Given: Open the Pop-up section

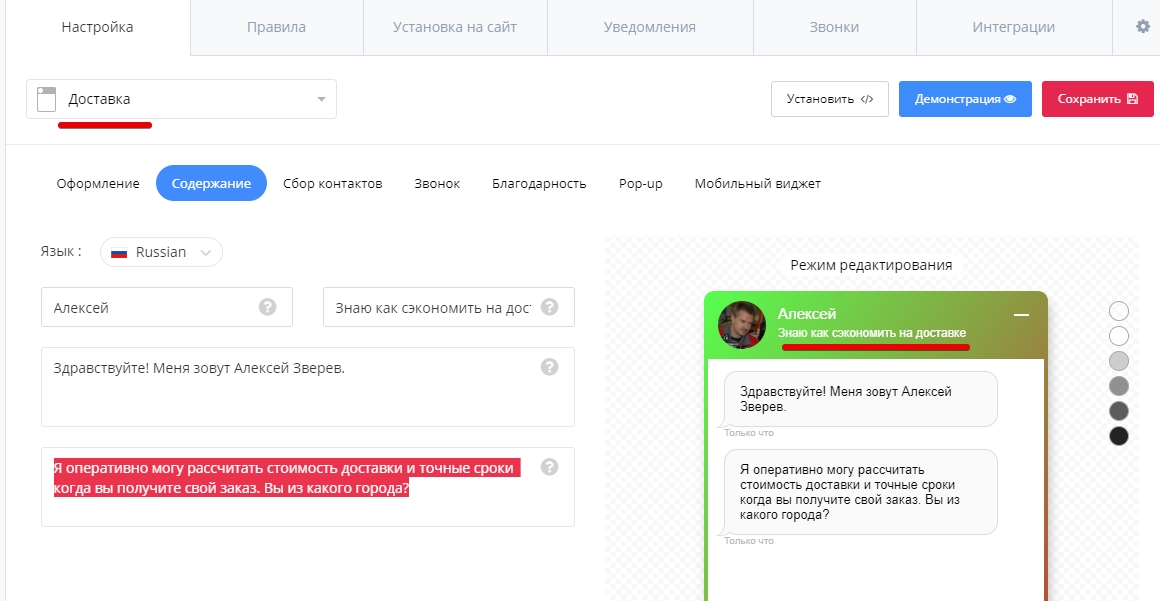Looking at the screenshot, I should pos(641,184).
